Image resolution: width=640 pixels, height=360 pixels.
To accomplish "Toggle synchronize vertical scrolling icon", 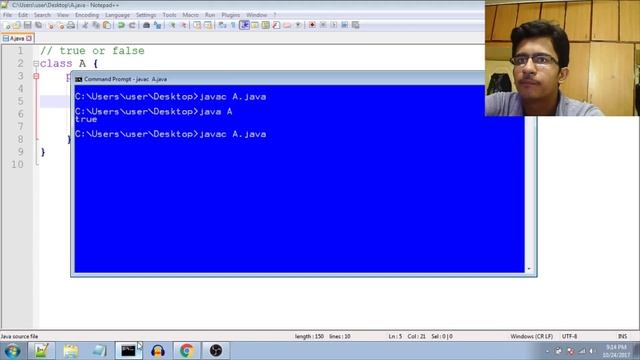I will pos(197,25).
